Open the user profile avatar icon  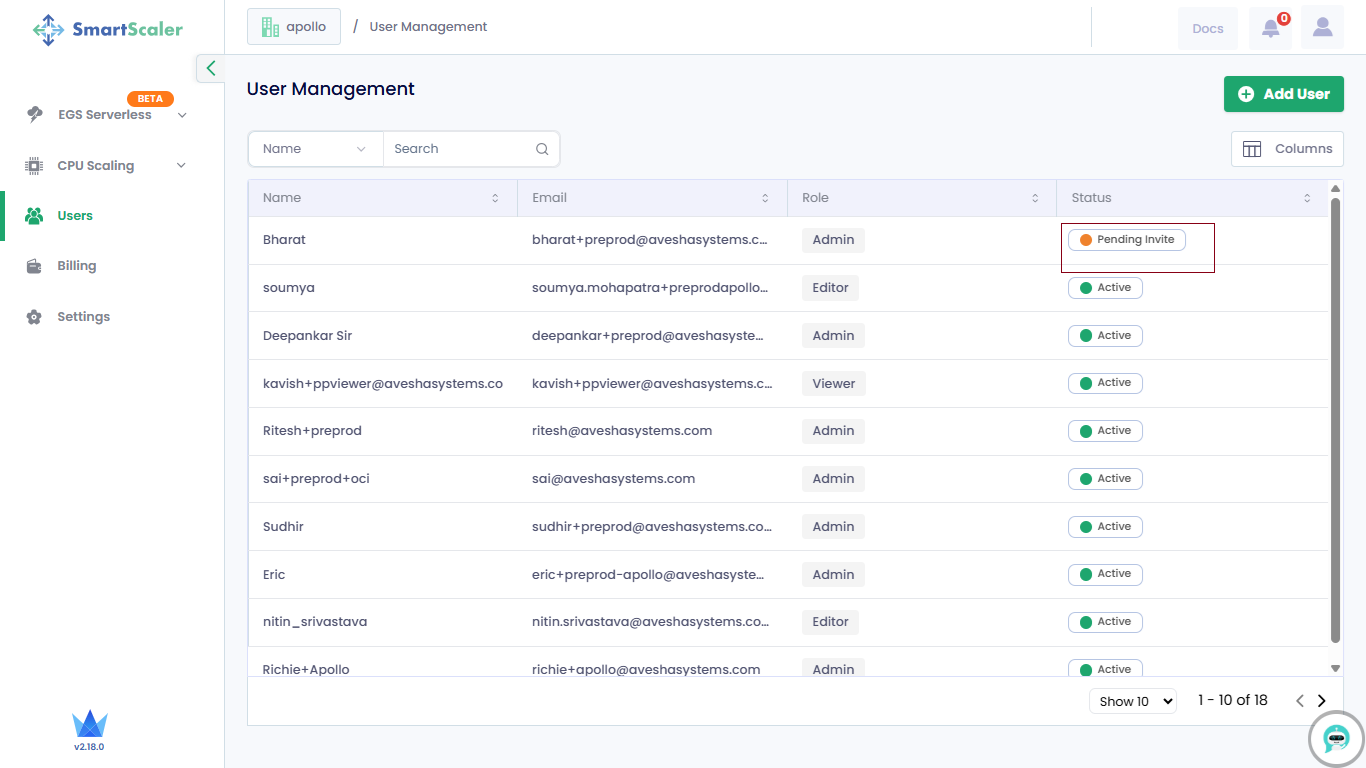coord(1322,28)
